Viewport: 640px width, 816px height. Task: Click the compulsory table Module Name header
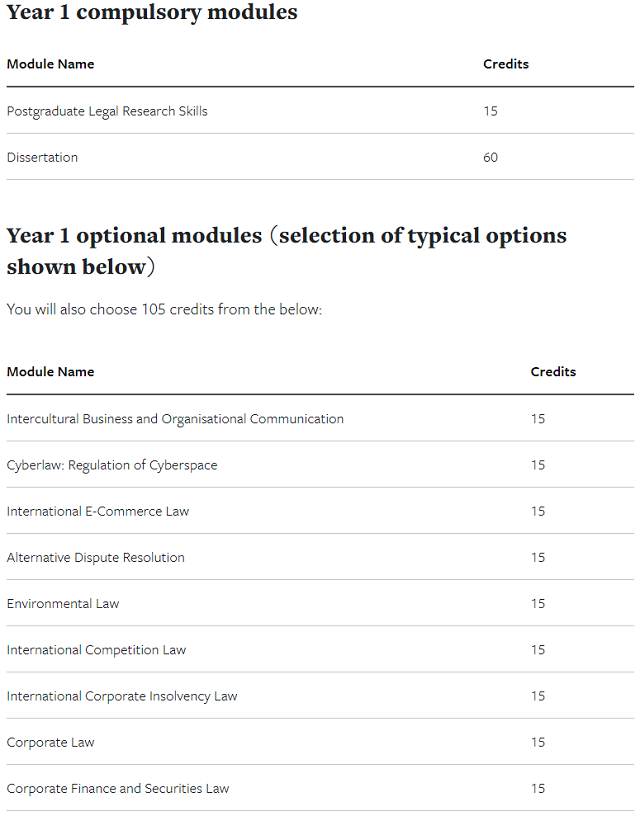[x=50, y=64]
